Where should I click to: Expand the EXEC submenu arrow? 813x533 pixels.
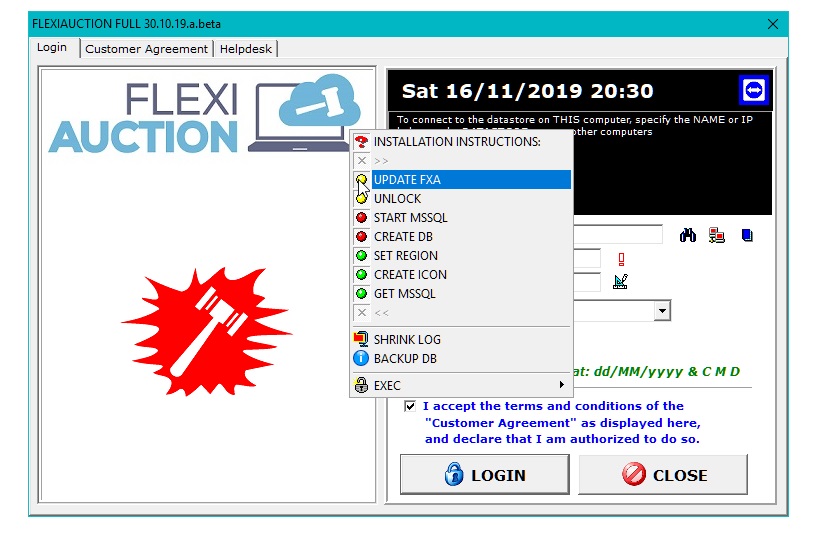pyautogui.click(x=562, y=385)
